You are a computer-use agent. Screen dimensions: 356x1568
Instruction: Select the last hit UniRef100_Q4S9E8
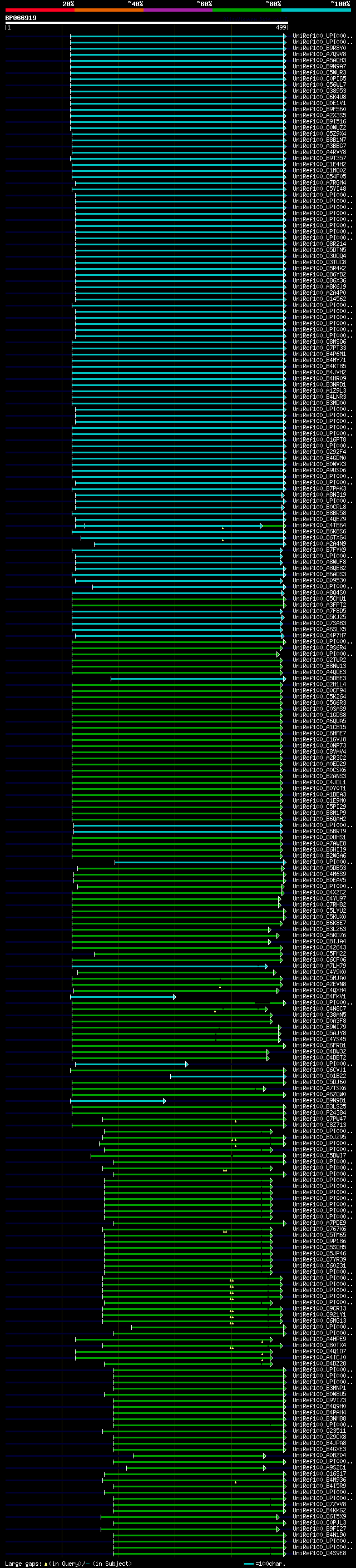click(x=319, y=1554)
